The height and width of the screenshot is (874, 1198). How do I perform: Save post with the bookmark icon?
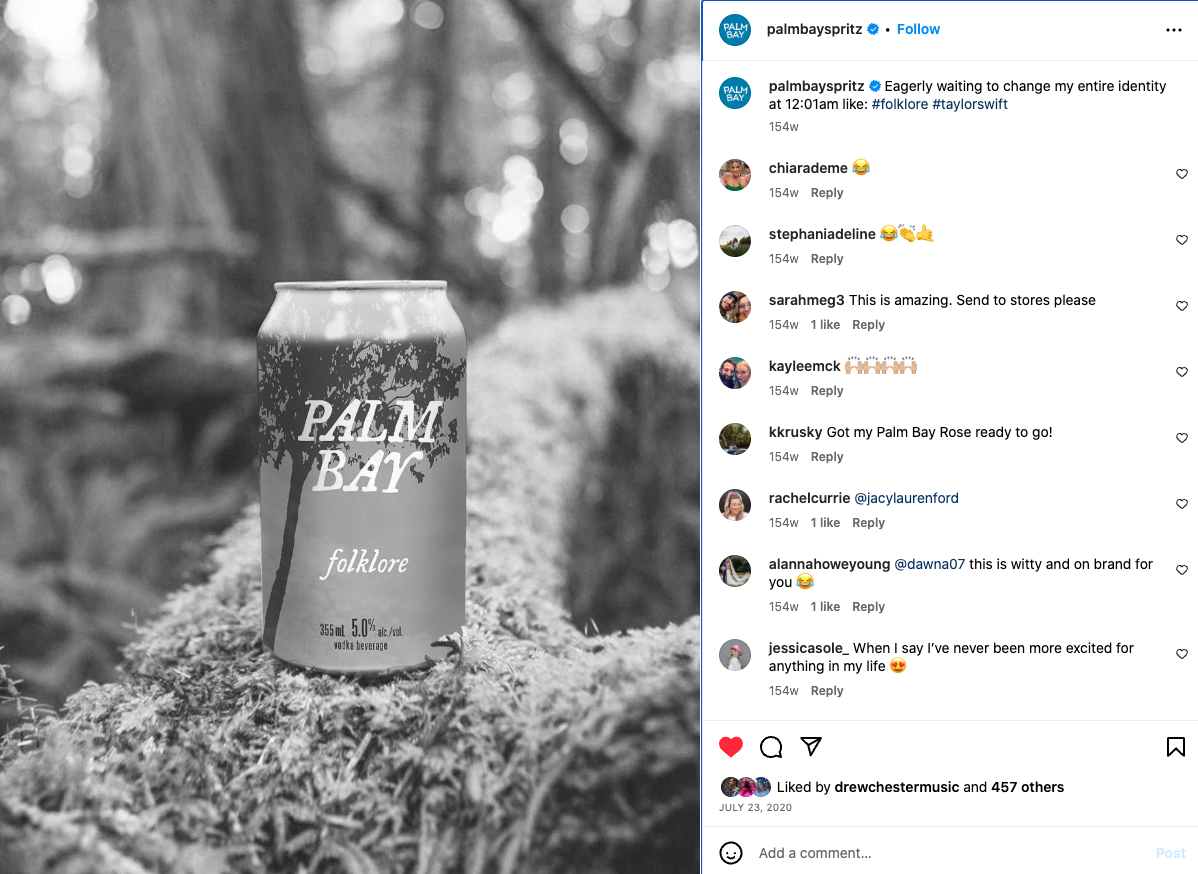(1175, 746)
